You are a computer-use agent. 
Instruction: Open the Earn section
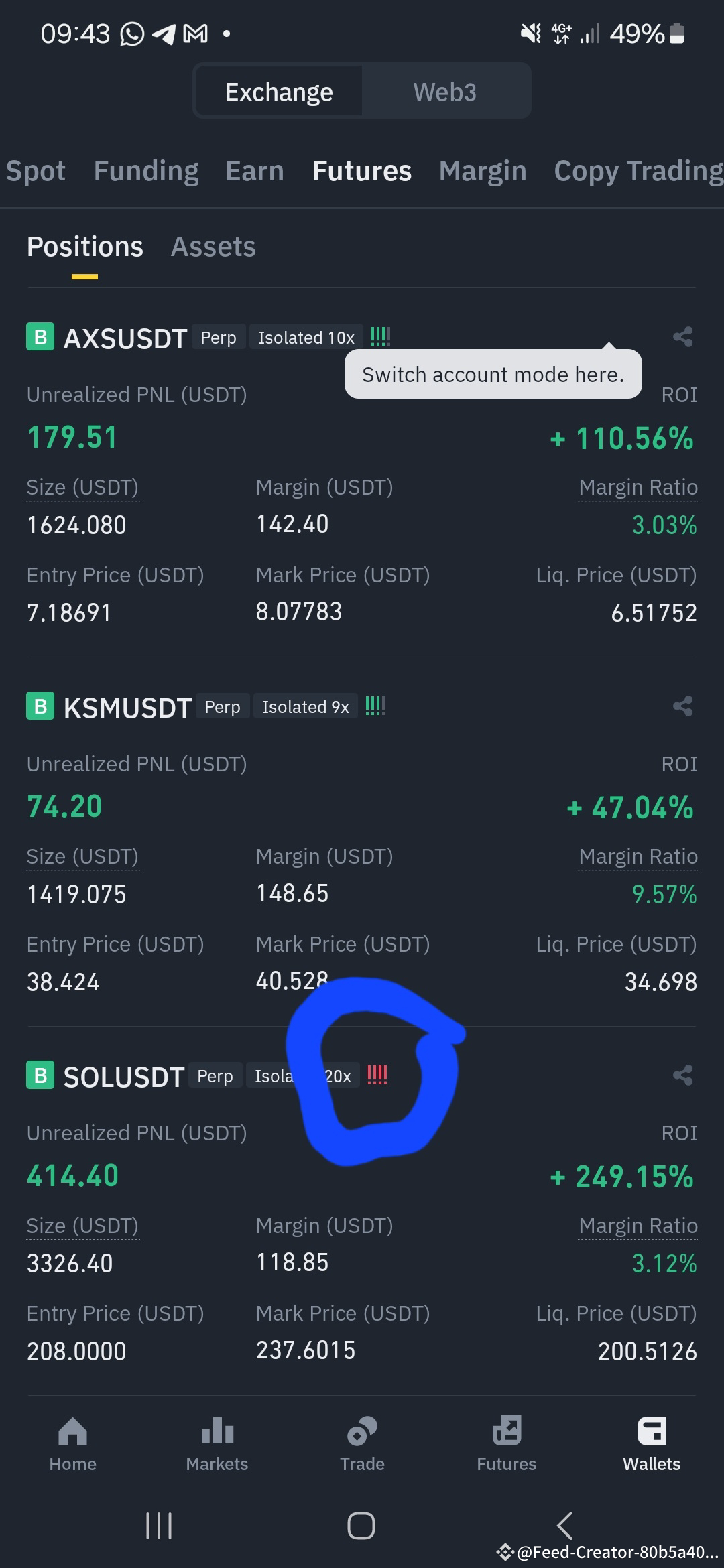point(255,171)
